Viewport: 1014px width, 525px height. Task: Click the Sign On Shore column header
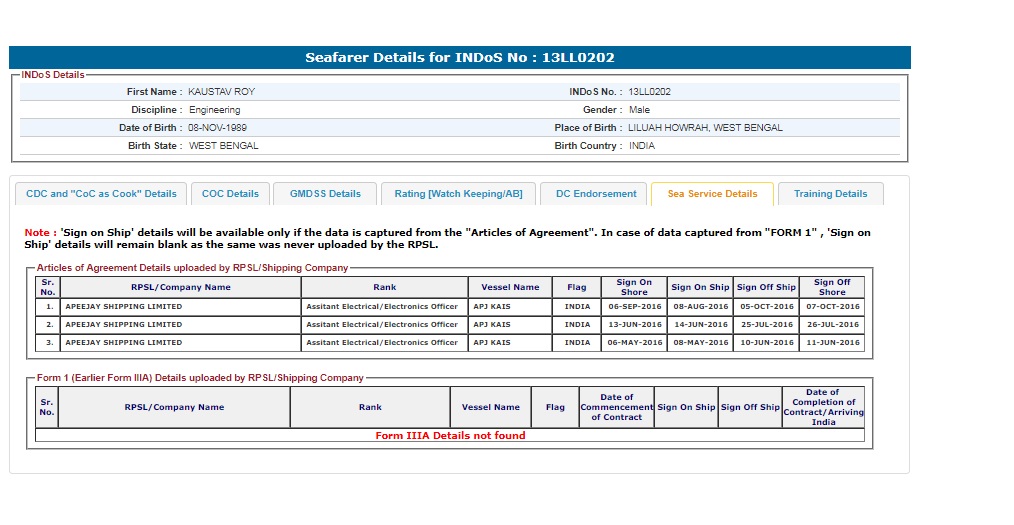pos(634,287)
